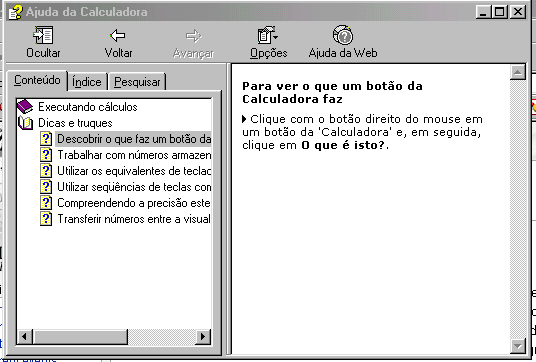This screenshot has width=536, height=362.
Task: Click the Ajuda da Calculadora title icon
Action: coord(15,12)
